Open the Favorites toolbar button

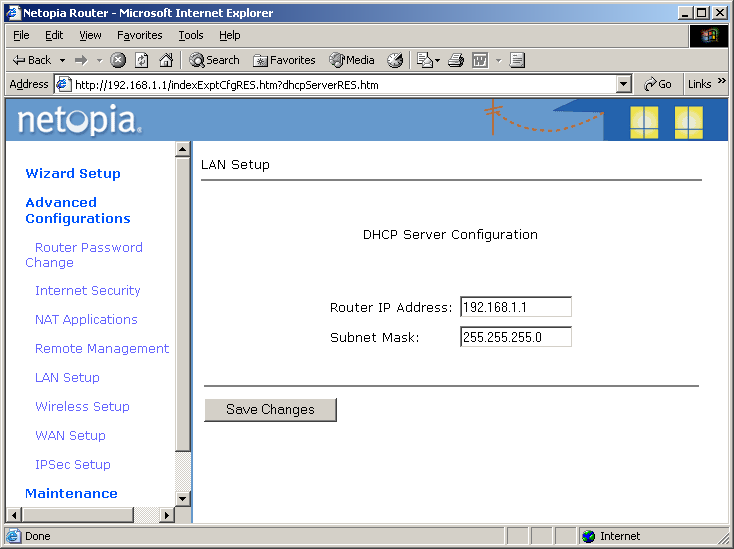tap(284, 60)
